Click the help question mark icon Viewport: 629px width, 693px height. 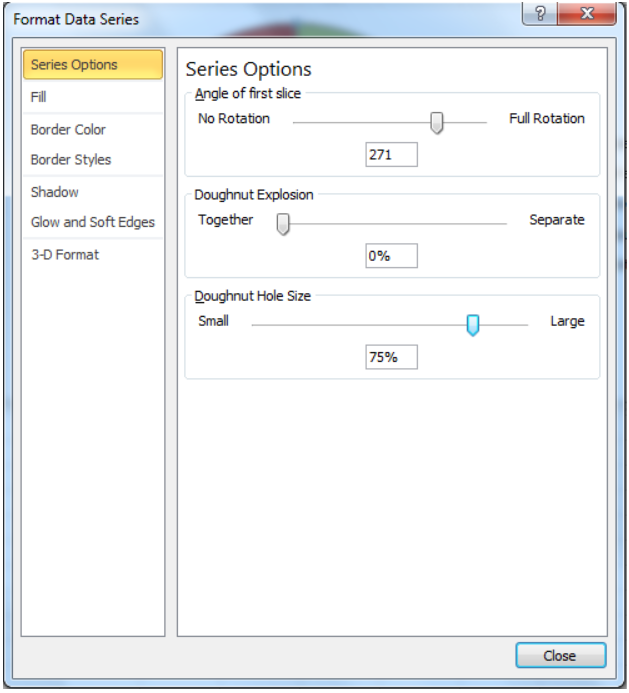[540, 14]
